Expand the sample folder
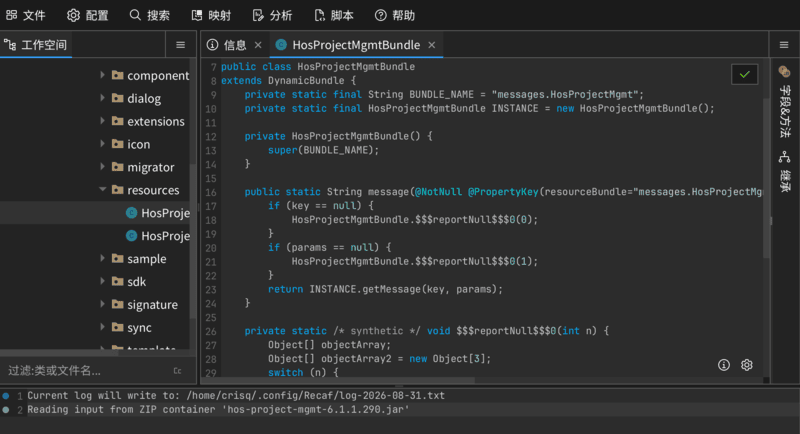This screenshot has height=434, width=800. (103, 259)
